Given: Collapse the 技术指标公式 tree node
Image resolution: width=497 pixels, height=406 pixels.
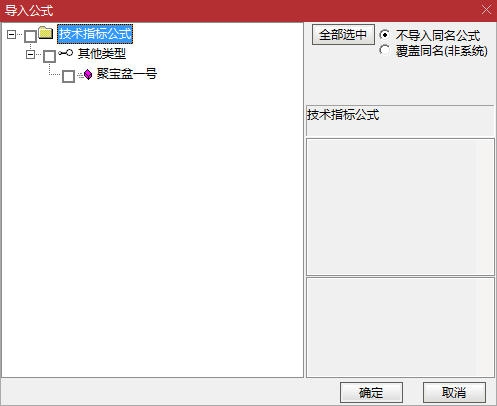Looking at the screenshot, I should (x=11, y=34).
